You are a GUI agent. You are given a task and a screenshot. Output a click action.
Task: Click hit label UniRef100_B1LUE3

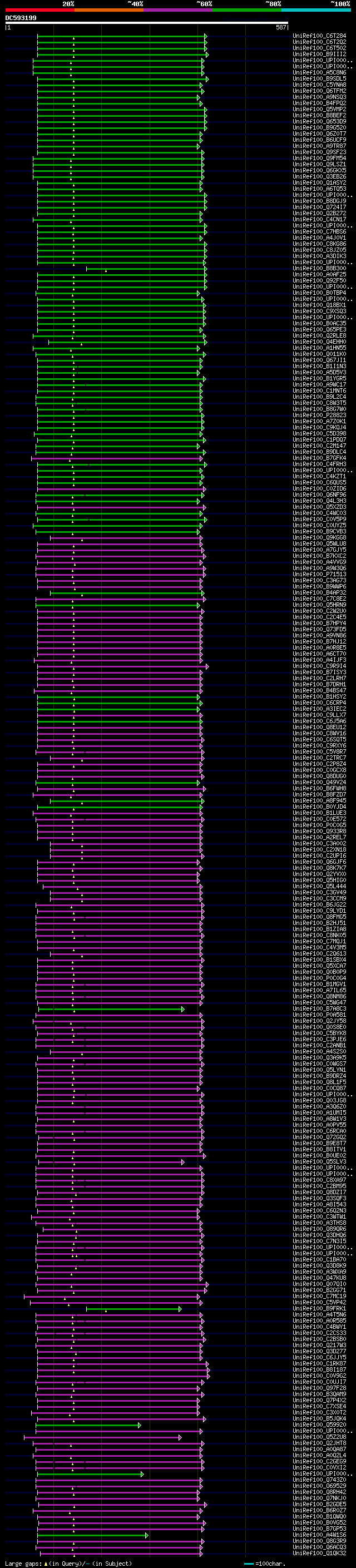tap(319, 813)
